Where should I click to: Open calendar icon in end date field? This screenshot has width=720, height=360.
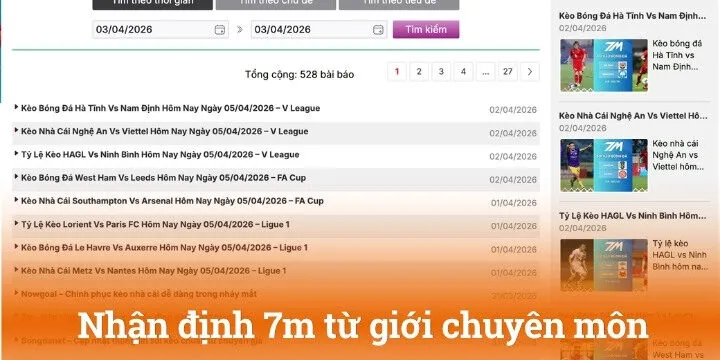tap(378, 30)
